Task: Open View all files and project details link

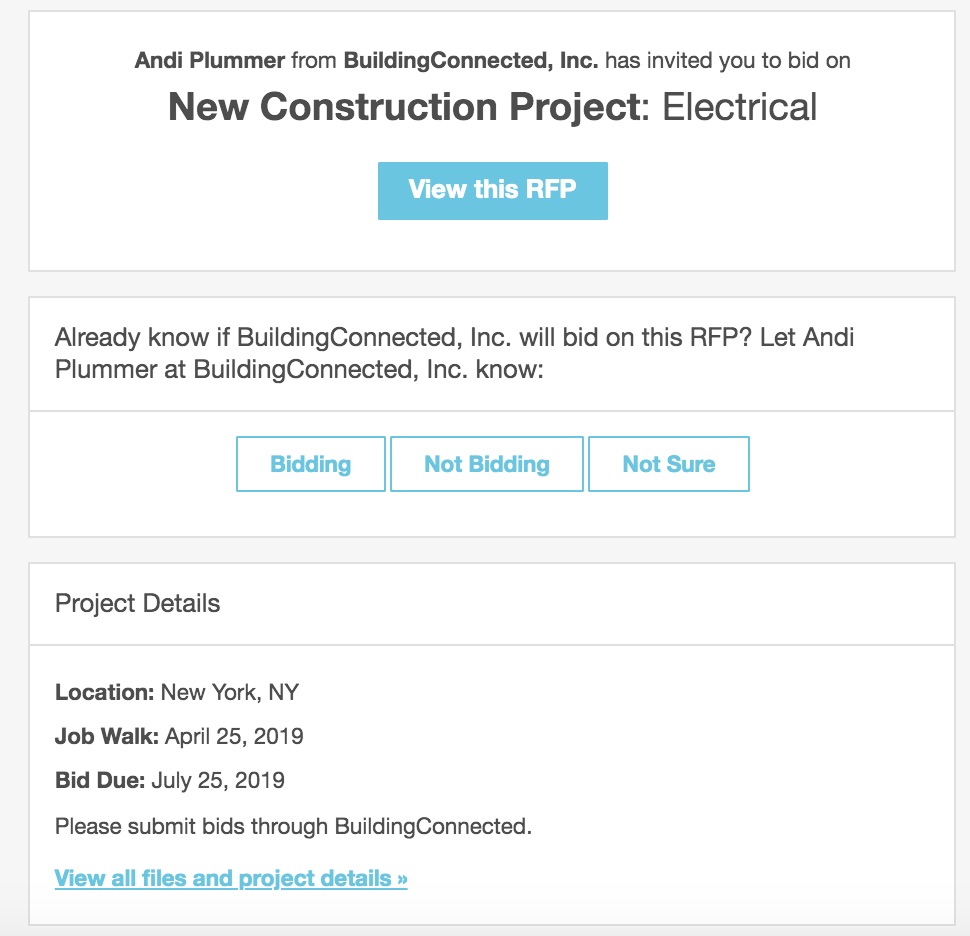Action: 231,879
